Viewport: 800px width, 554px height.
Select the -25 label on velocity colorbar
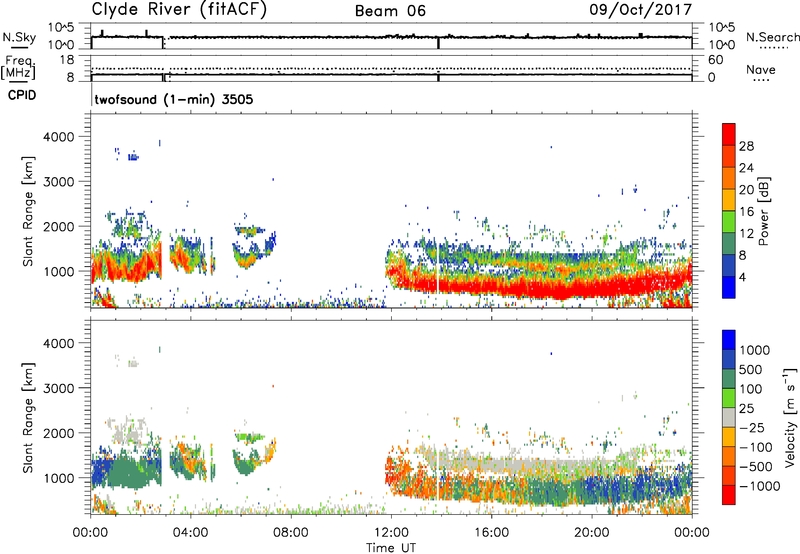pos(751,428)
